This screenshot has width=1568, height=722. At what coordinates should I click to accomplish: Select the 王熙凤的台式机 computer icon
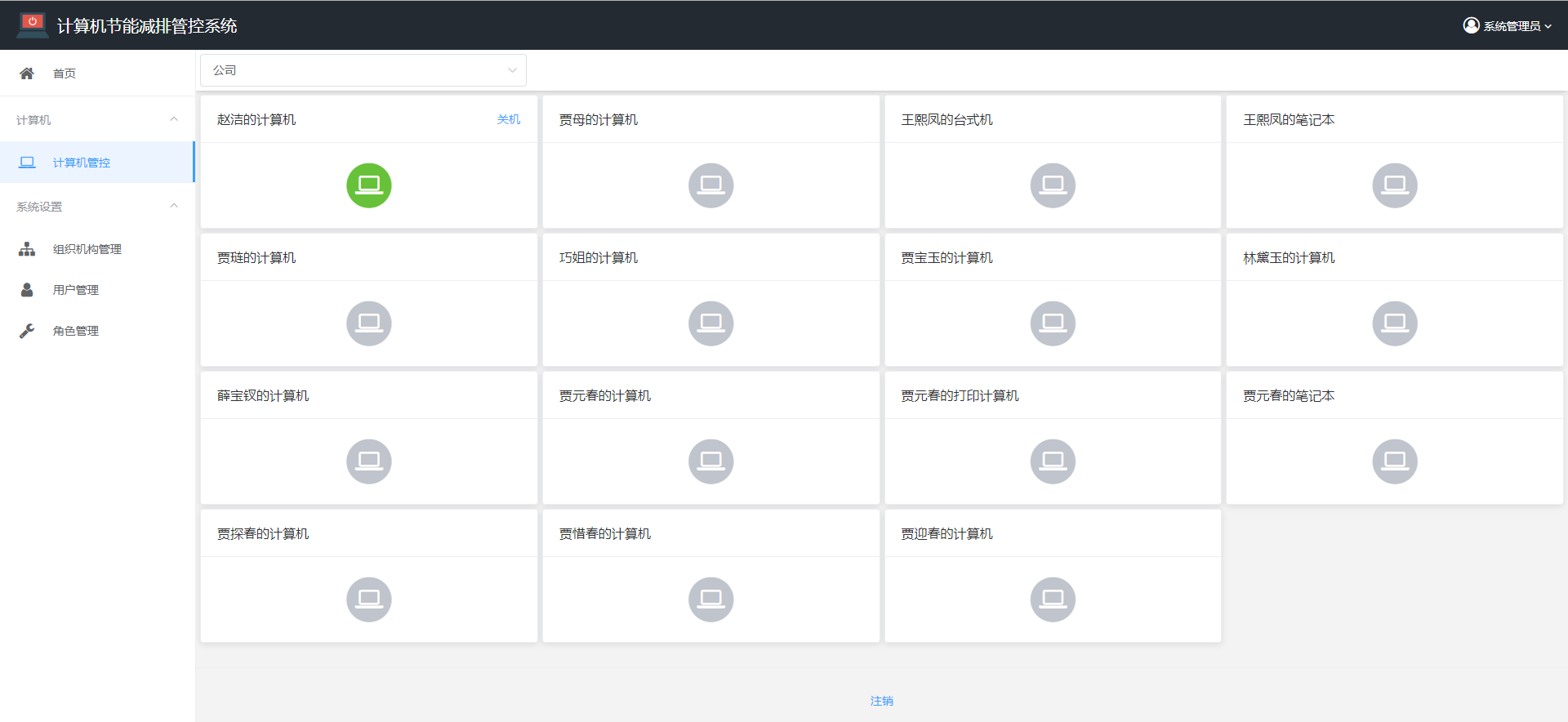click(1053, 185)
